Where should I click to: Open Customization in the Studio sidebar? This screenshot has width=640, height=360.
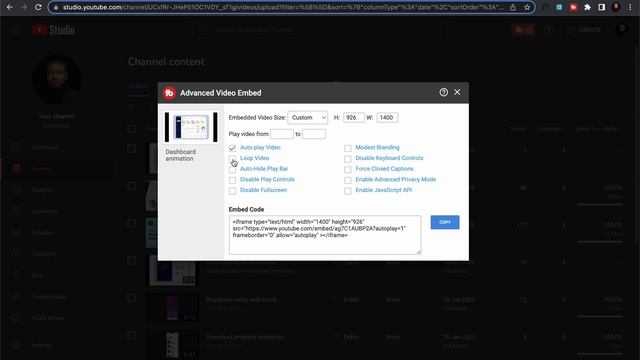(57, 296)
